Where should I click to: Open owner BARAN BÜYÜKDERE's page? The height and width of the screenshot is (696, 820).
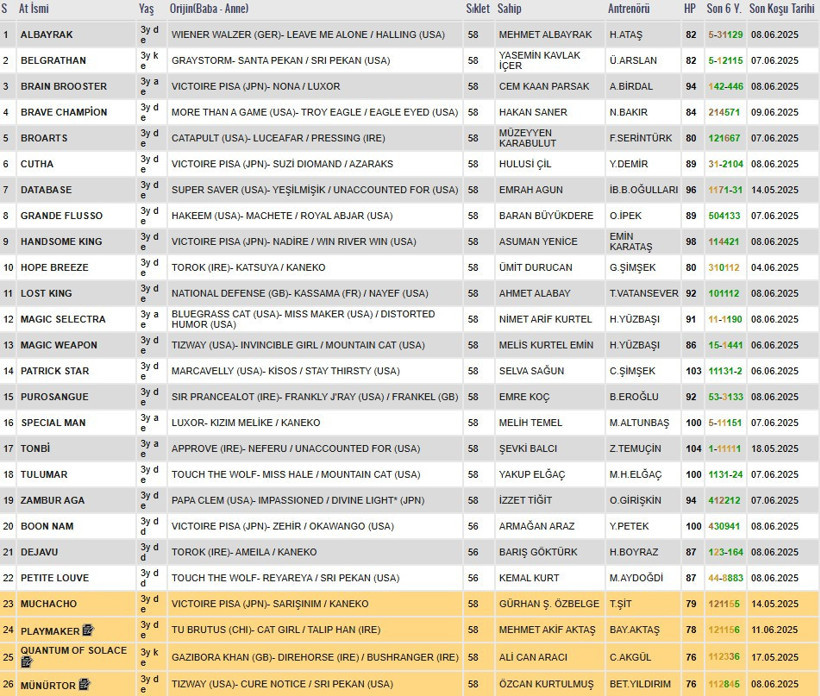[545, 216]
